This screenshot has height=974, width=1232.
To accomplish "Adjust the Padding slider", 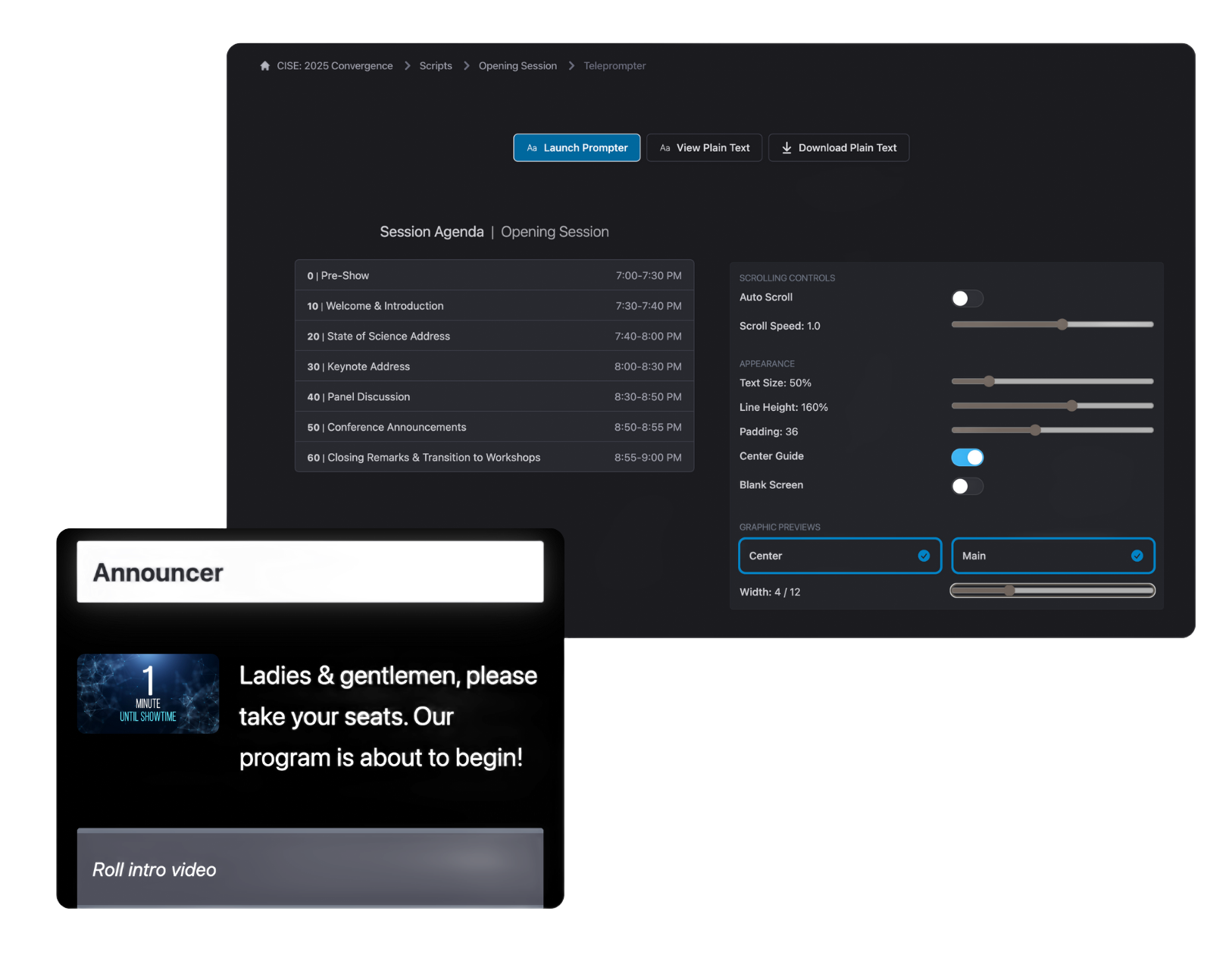I will [x=1052, y=431].
